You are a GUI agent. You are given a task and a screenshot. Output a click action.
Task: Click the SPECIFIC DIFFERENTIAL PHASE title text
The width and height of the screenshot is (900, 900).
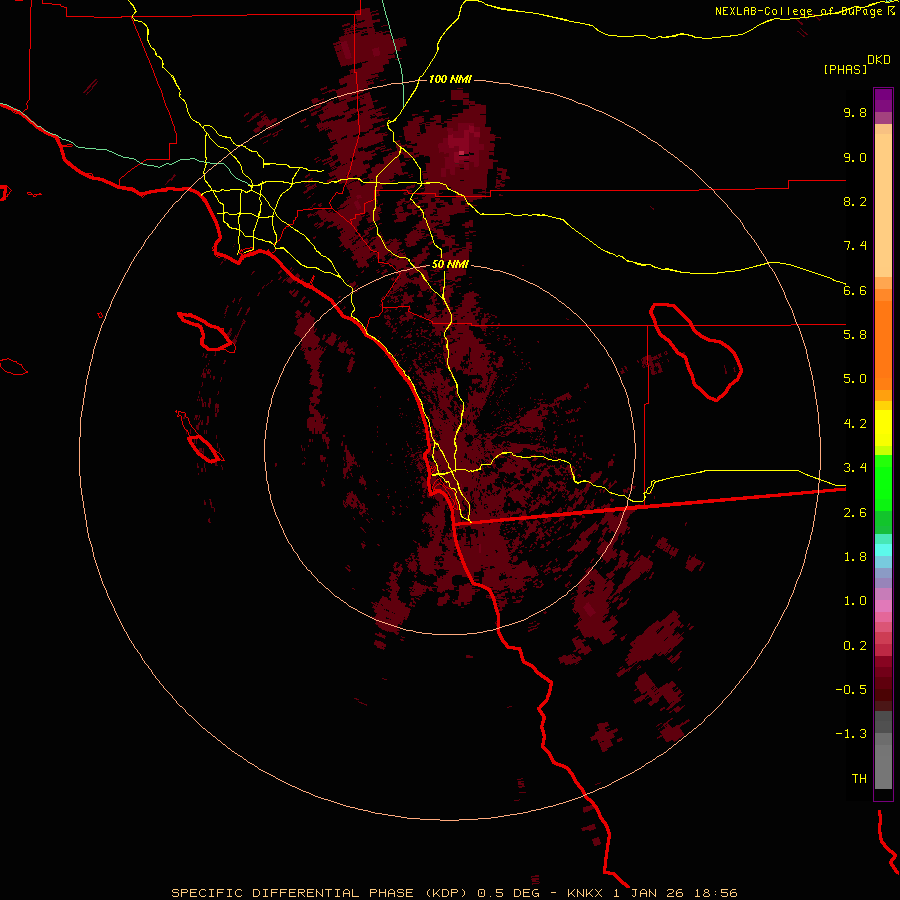click(x=293, y=893)
